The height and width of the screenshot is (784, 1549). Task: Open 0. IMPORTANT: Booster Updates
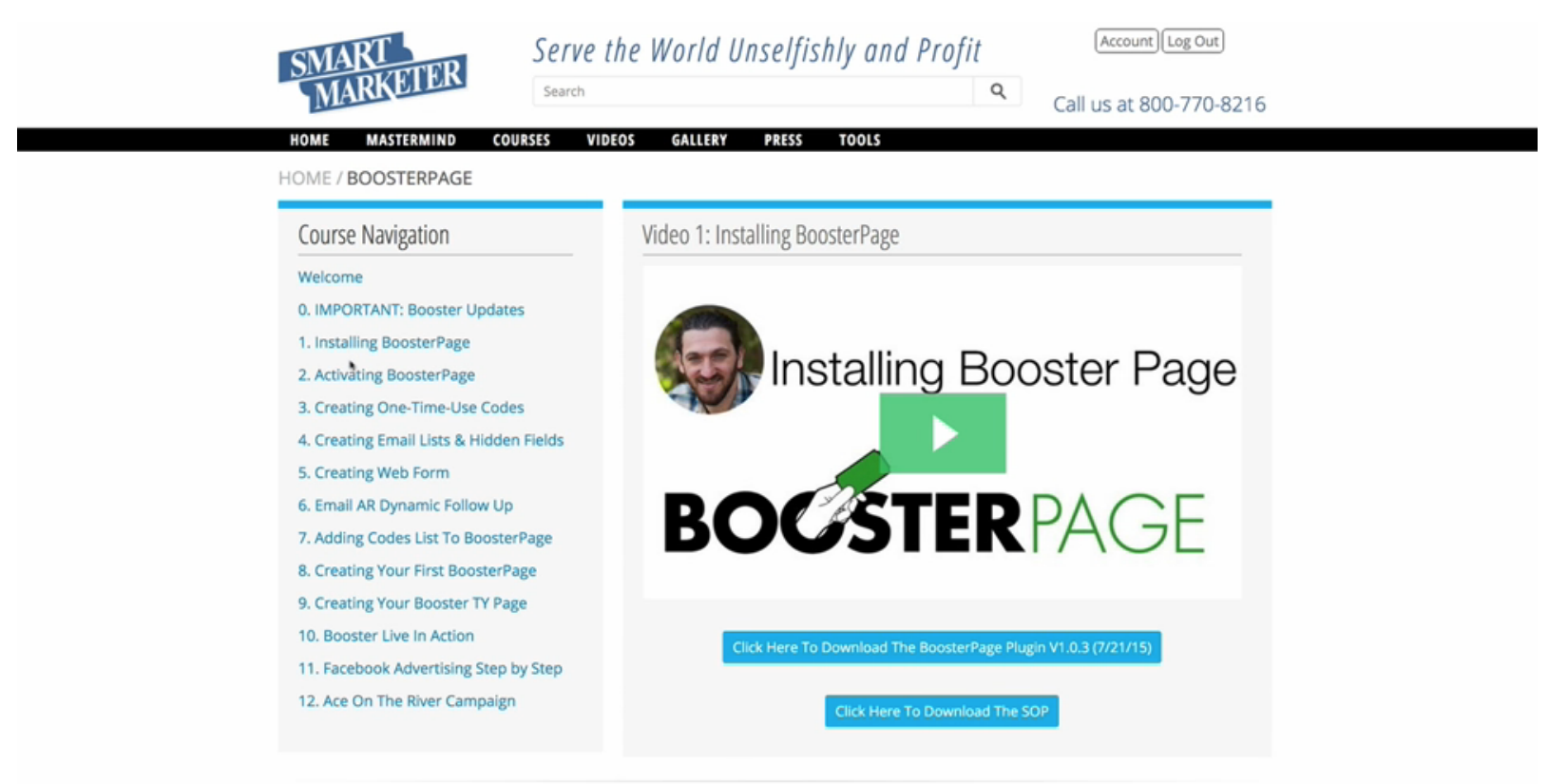pyautogui.click(x=411, y=310)
